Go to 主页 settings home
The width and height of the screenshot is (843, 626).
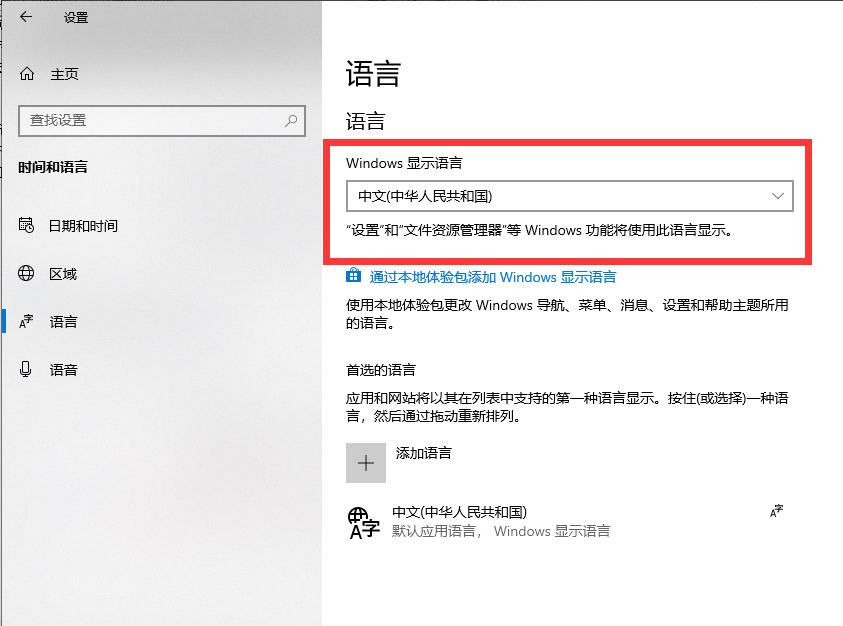[x=64, y=74]
